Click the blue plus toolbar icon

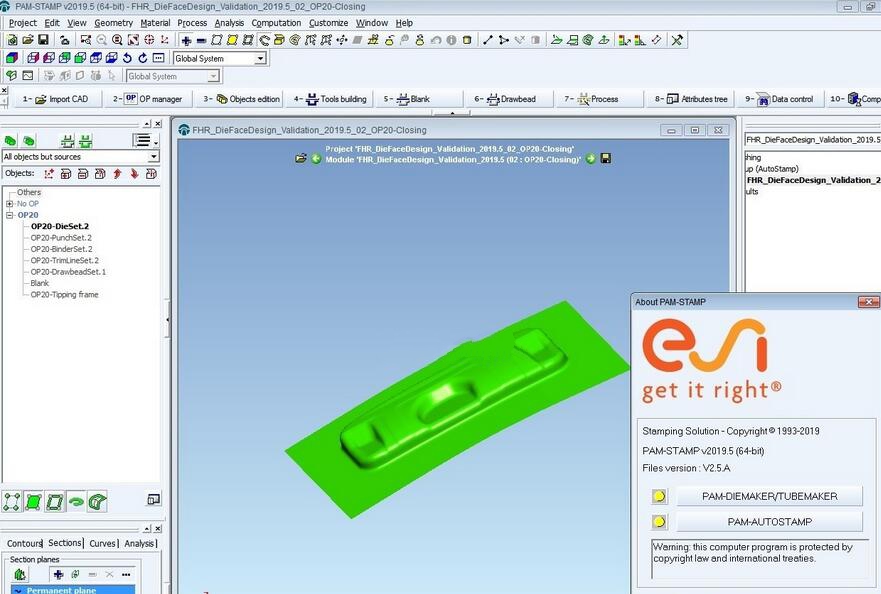pos(186,40)
